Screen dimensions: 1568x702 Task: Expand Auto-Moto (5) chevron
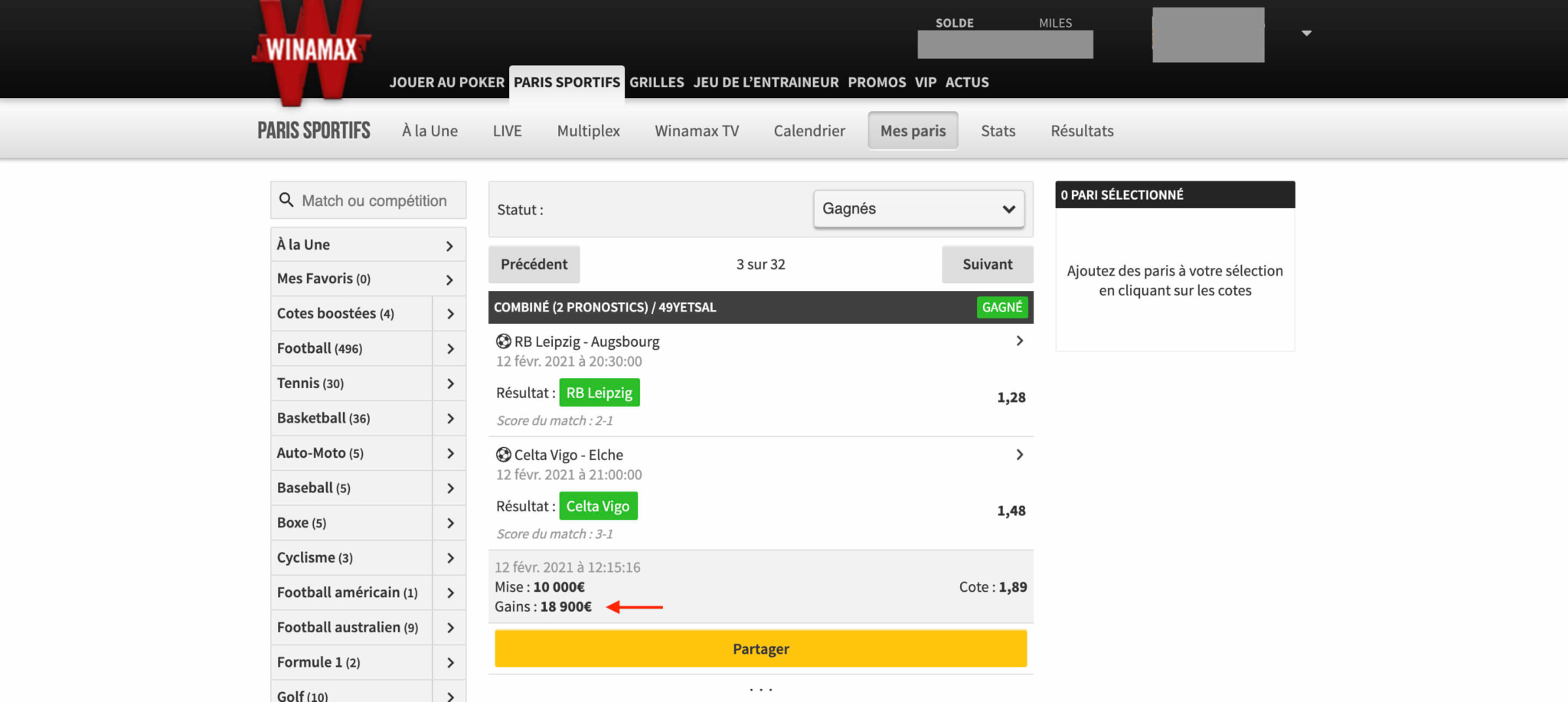pyautogui.click(x=450, y=453)
